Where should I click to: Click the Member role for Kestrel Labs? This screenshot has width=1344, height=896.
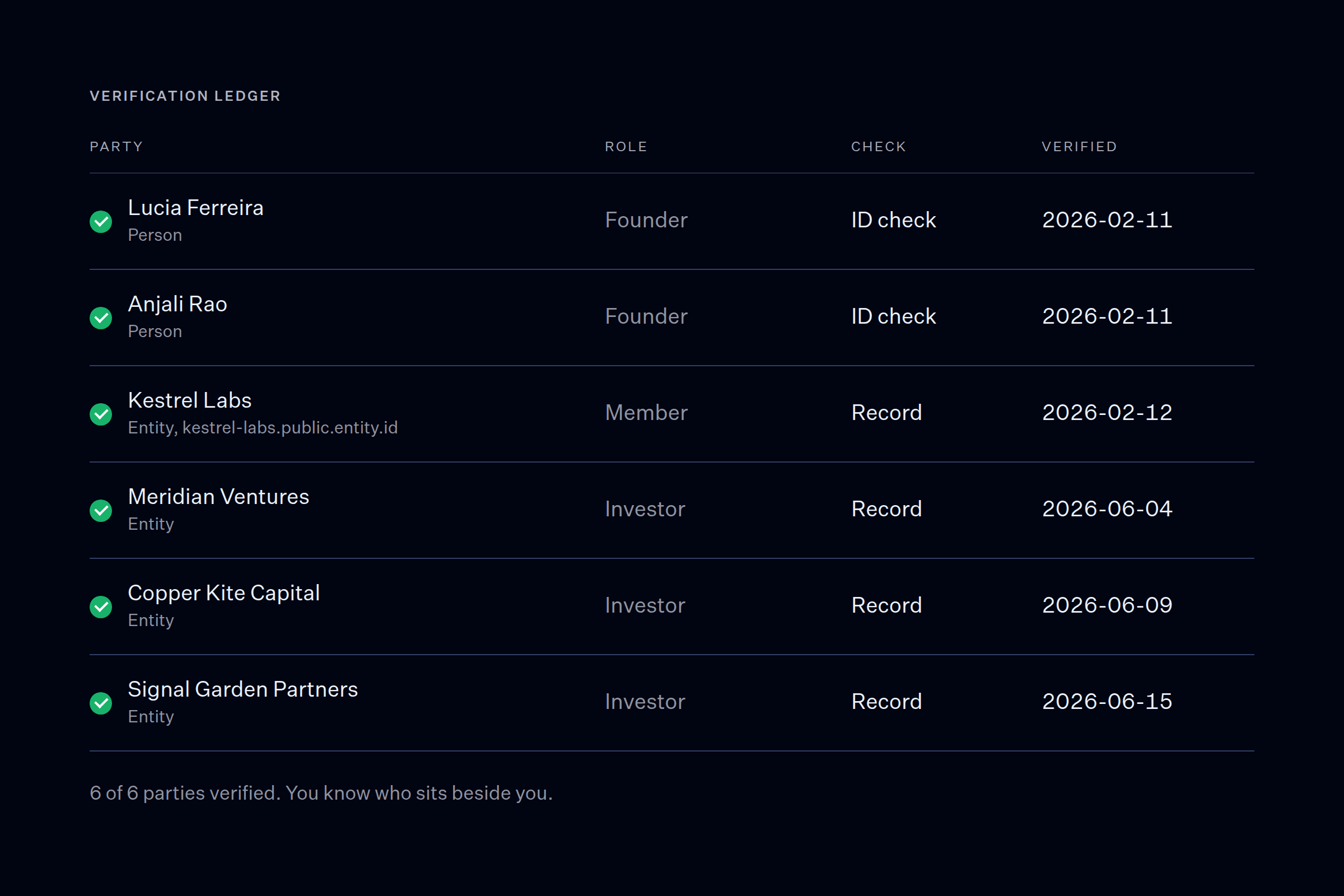coord(646,413)
